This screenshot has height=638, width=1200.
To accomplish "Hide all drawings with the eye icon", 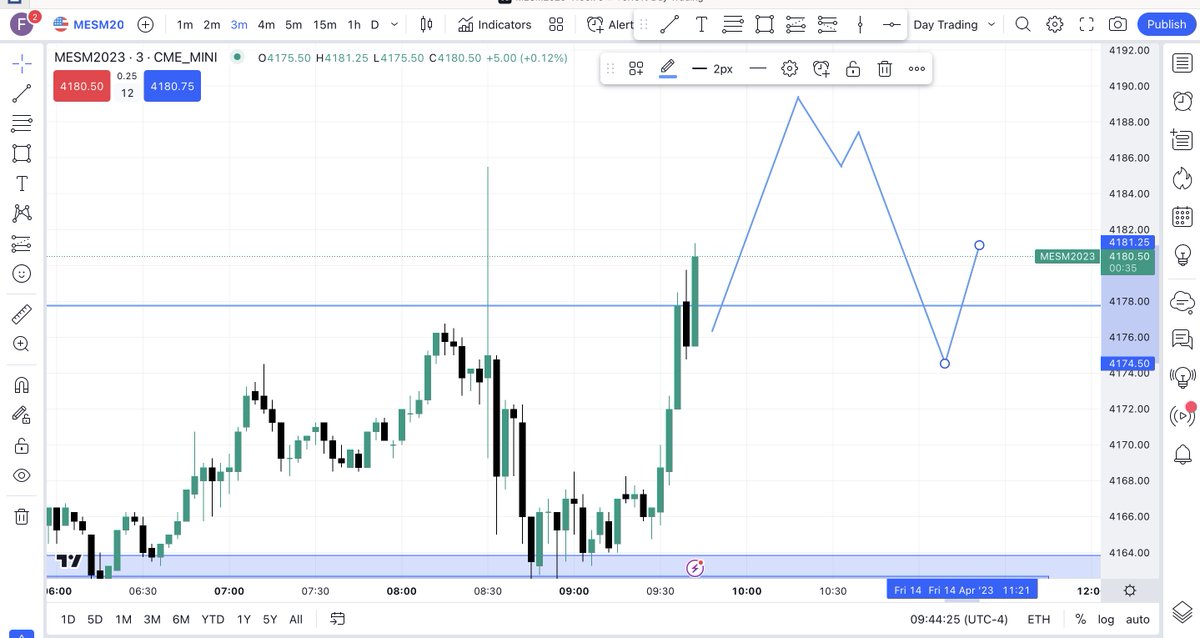I will click(22, 475).
